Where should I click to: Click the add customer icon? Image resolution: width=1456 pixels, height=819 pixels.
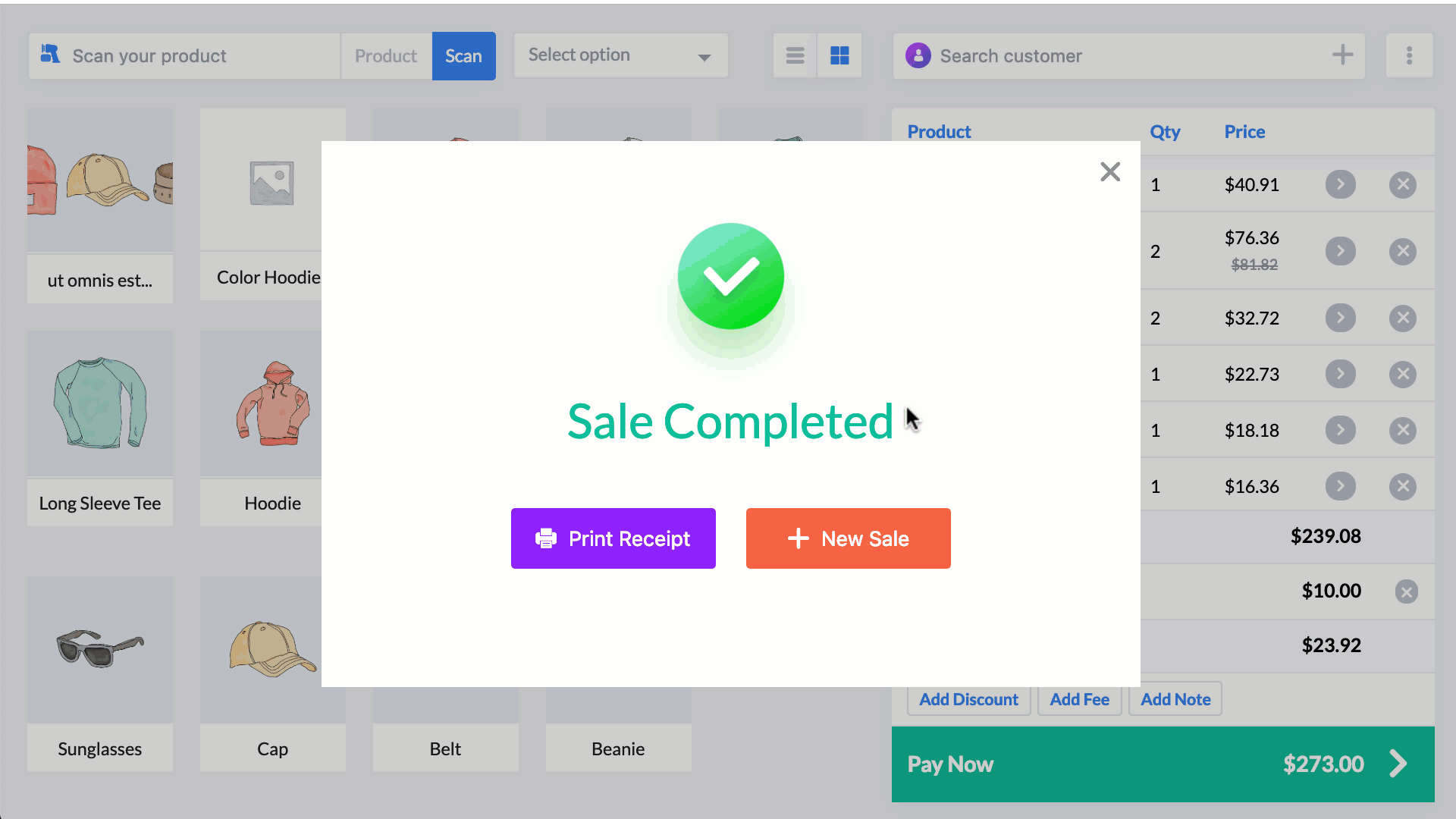[x=1343, y=55]
